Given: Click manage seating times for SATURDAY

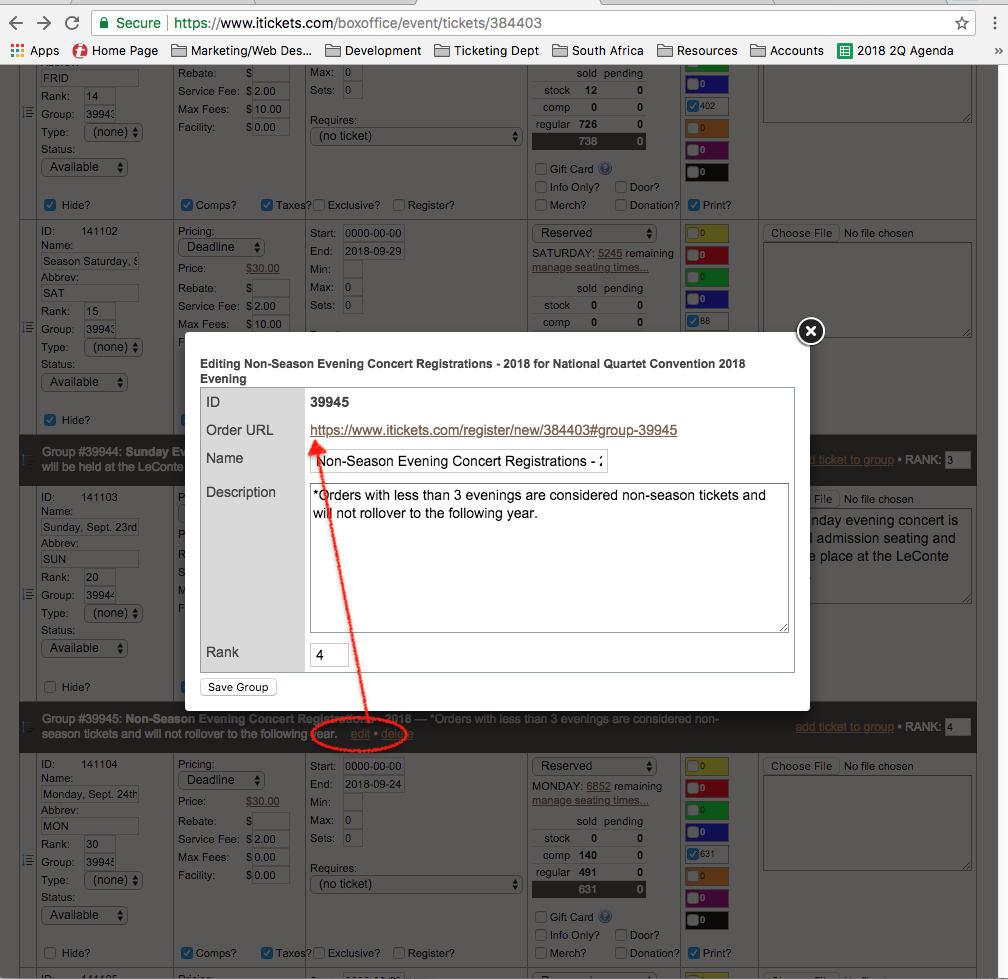Looking at the screenshot, I should click(590, 267).
